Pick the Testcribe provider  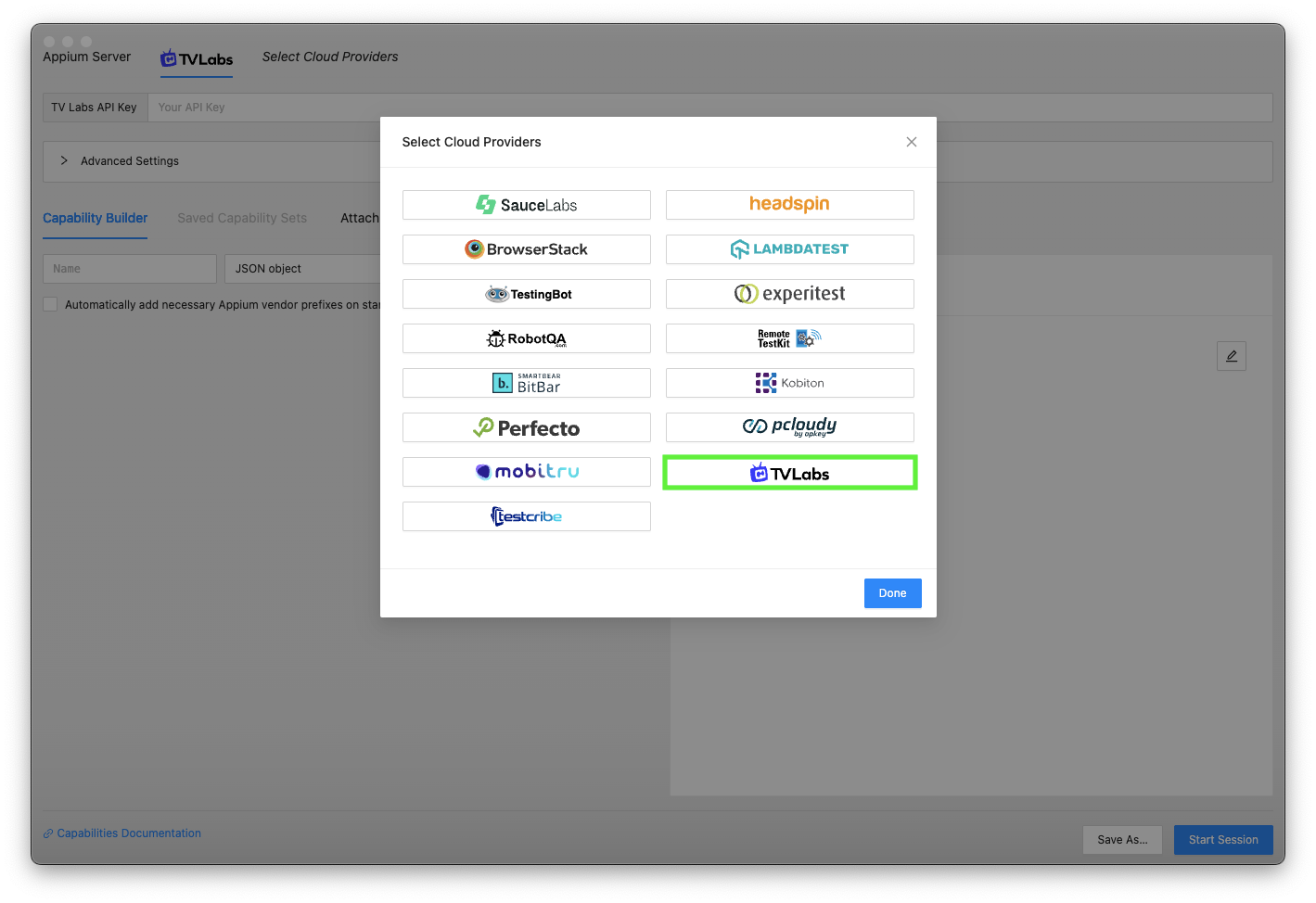[526, 516]
